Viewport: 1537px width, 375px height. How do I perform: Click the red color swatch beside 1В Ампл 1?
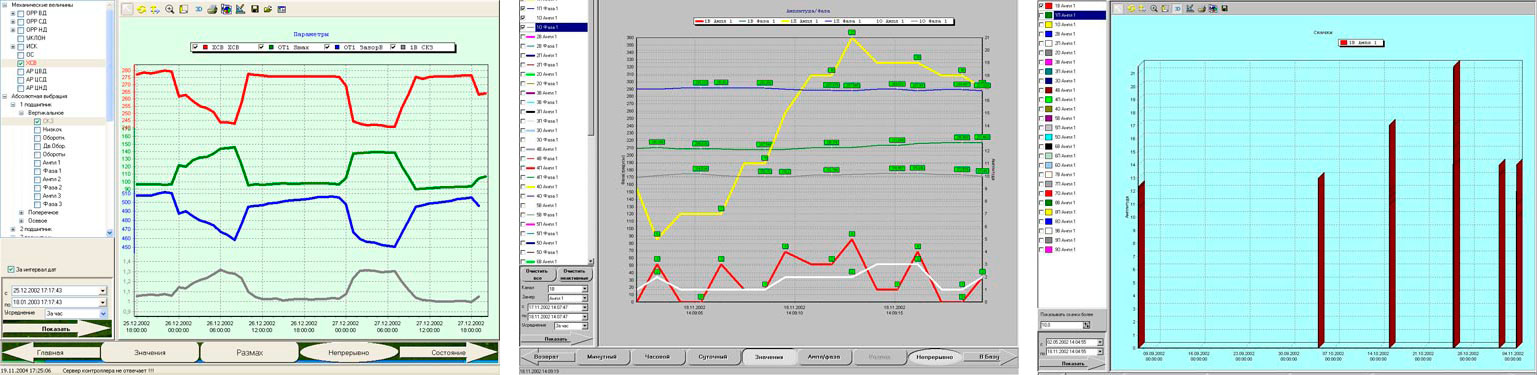1049,6
